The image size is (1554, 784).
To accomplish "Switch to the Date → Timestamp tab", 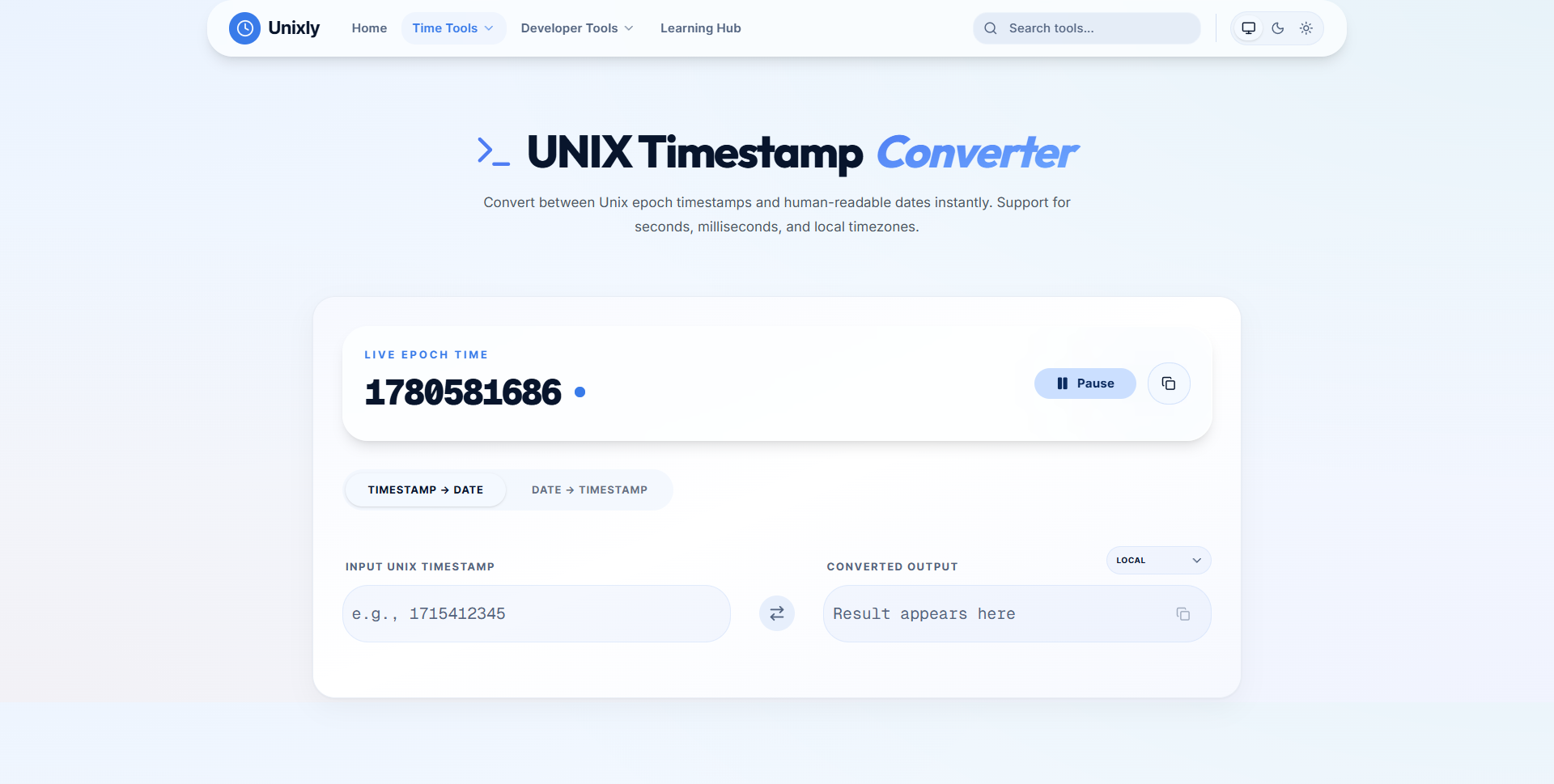I will click(589, 490).
